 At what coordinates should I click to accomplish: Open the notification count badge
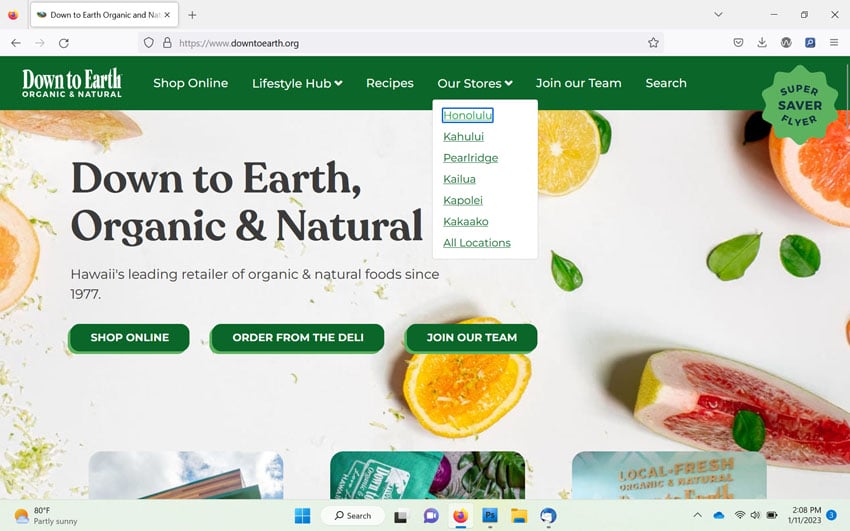(x=831, y=515)
